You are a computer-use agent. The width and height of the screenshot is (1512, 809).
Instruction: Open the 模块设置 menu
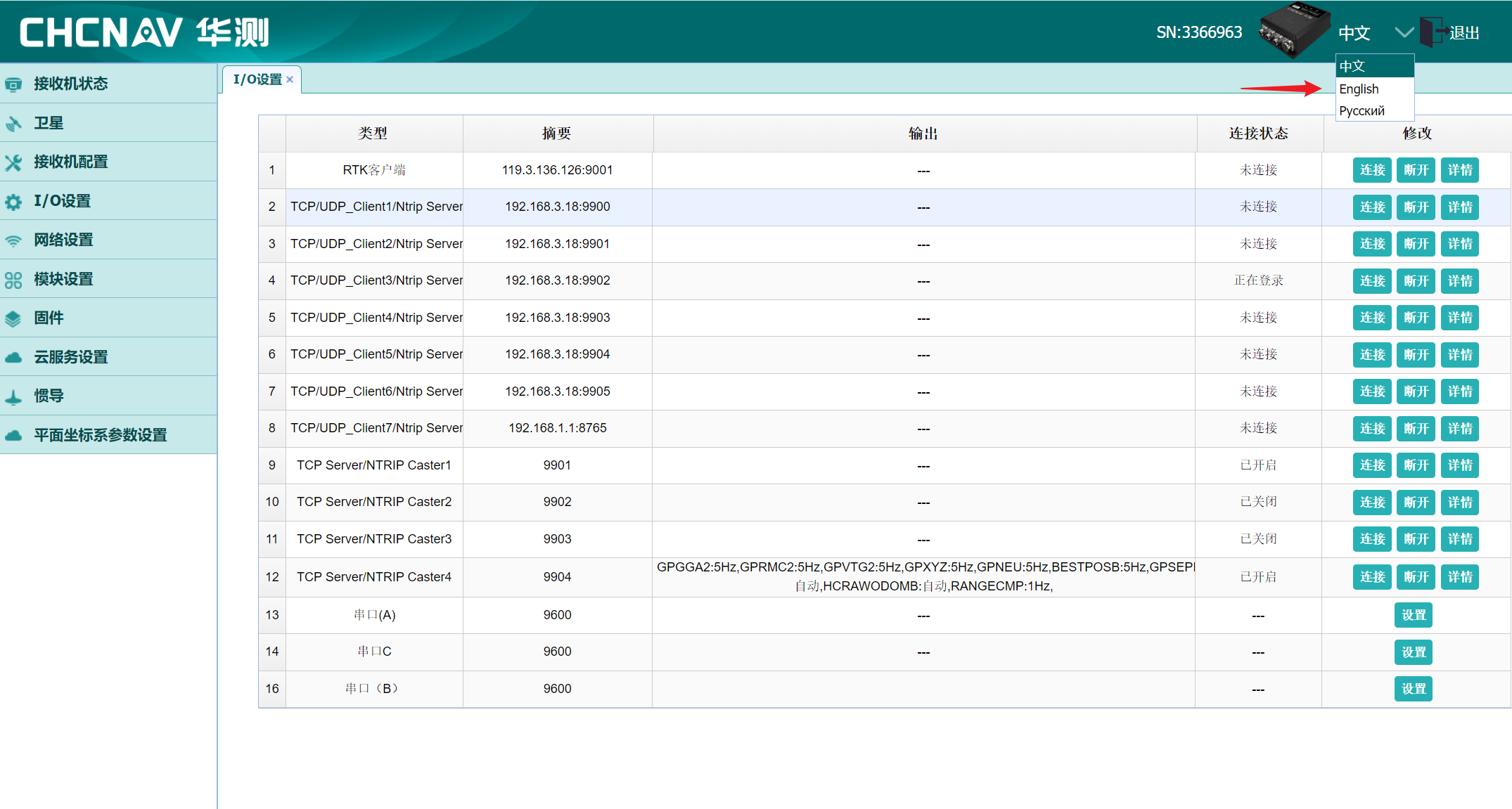[108, 279]
